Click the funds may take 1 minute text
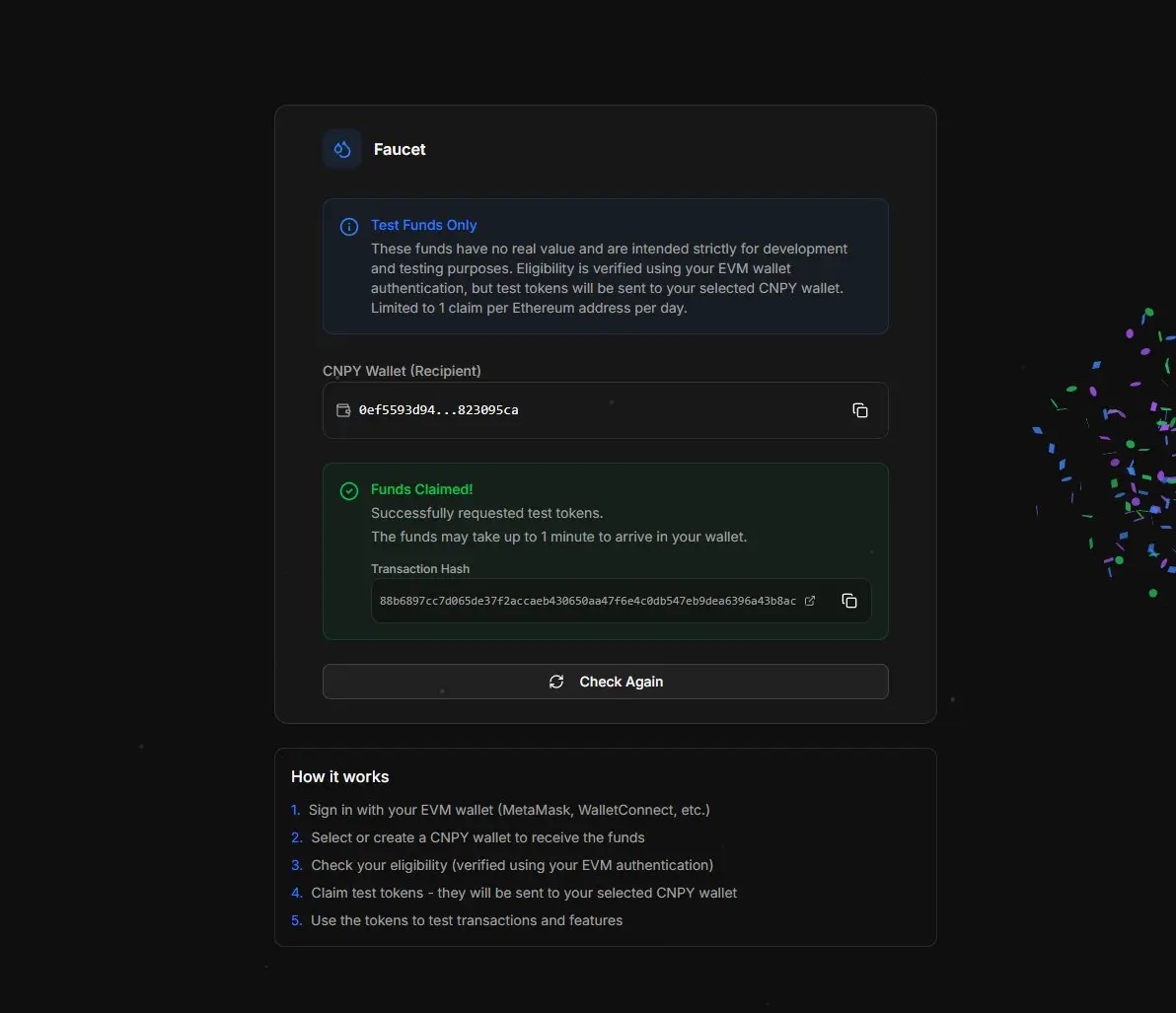 [558, 537]
